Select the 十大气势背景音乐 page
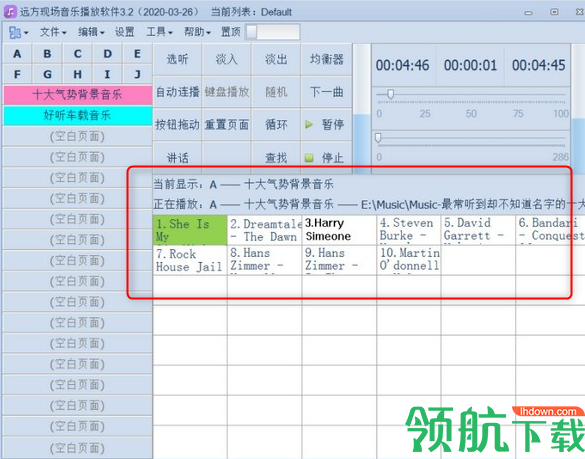585x459 pixels. point(78,95)
